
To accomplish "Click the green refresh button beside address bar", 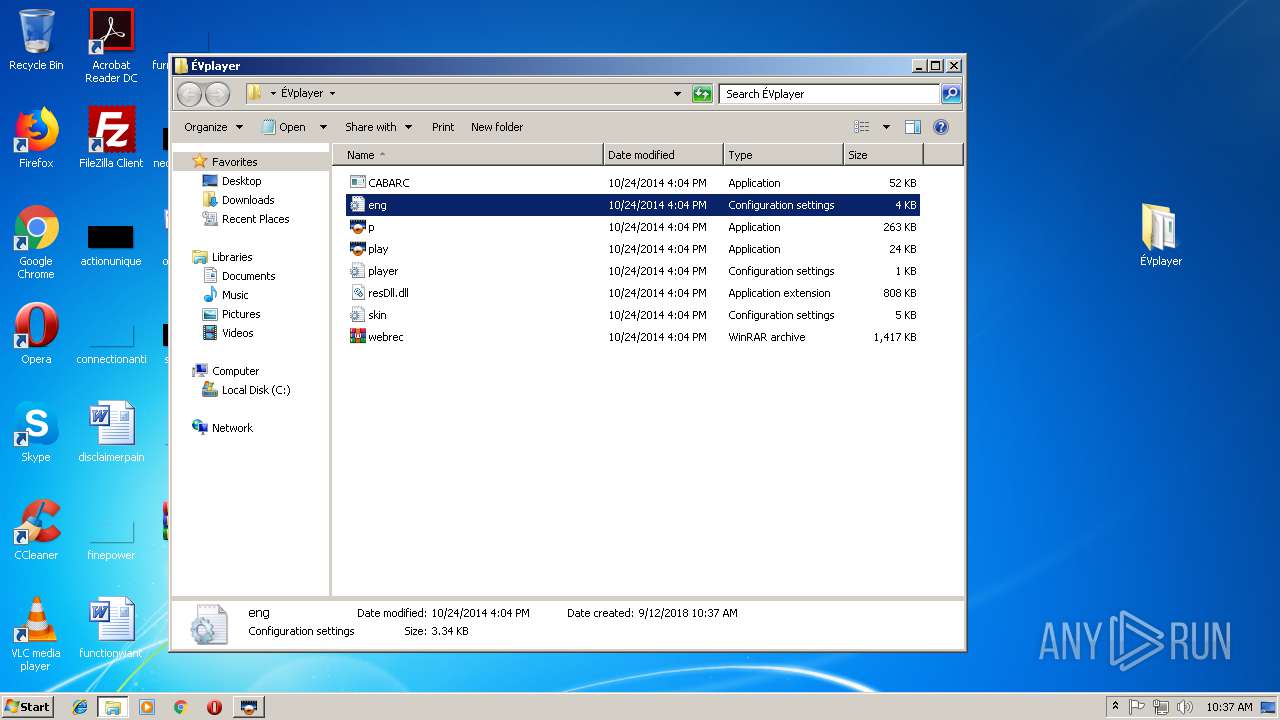I will tap(702, 94).
